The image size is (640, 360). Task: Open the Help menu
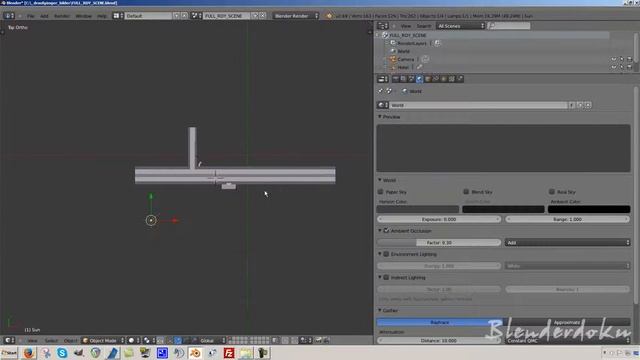[x=102, y=16]
